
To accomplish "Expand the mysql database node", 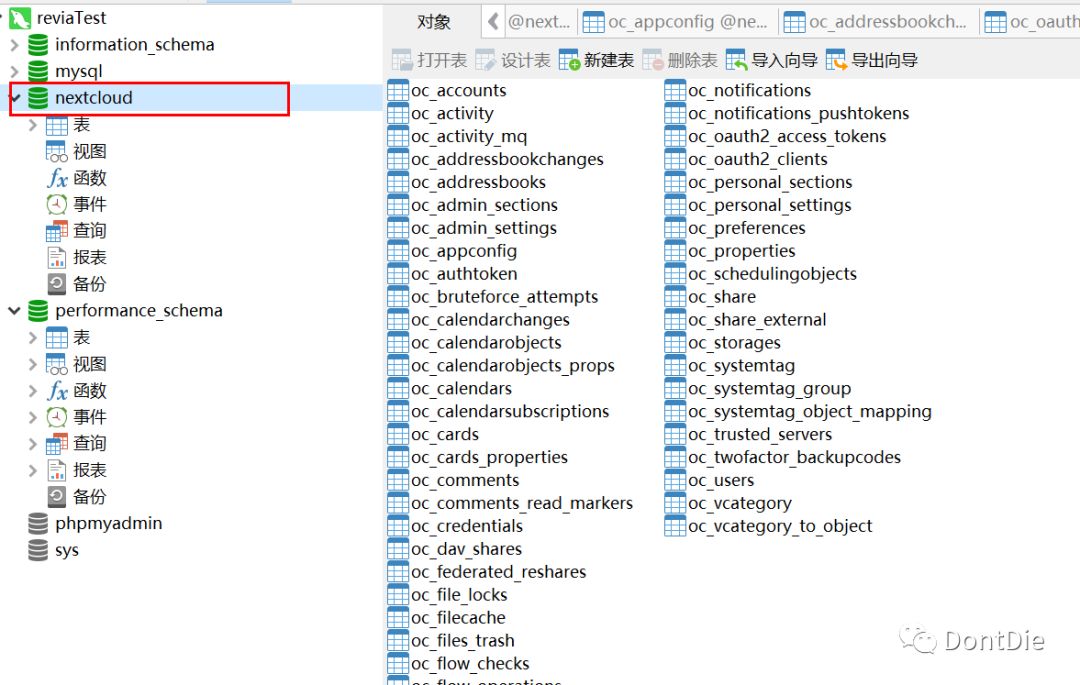I will pyautogui.click(x=14, y=71).
